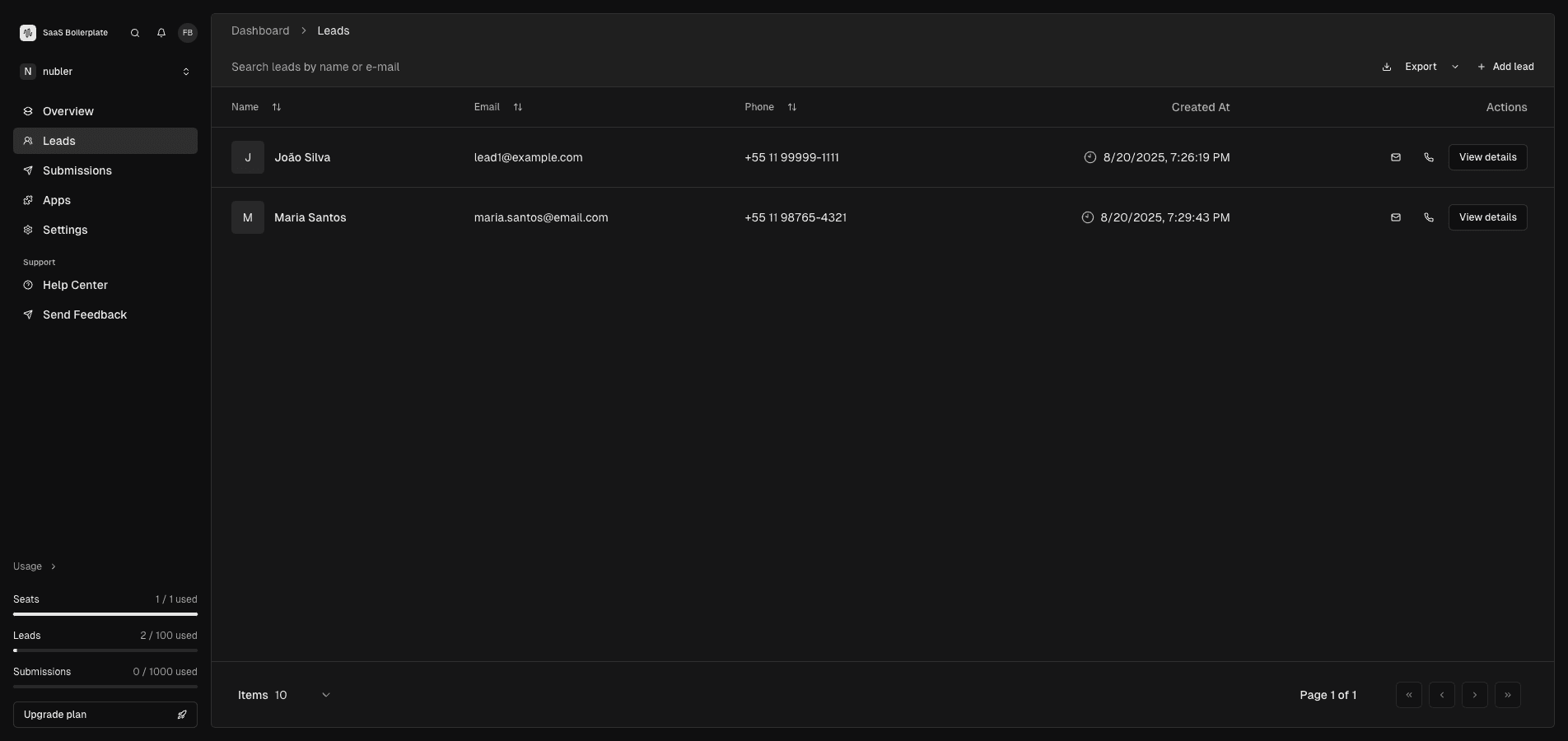Expand the Usage section

35,566
